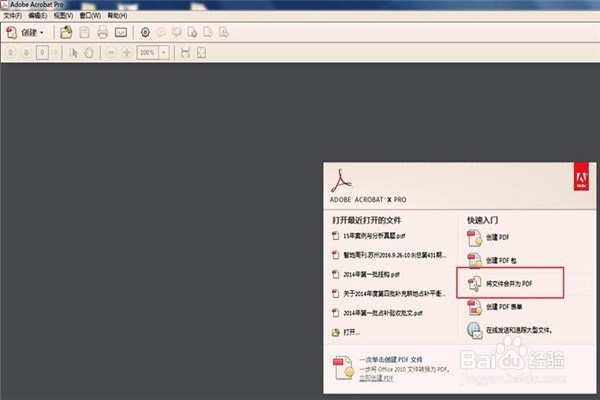Click the gear settings toolbar icon

click(x=145, y=33)
